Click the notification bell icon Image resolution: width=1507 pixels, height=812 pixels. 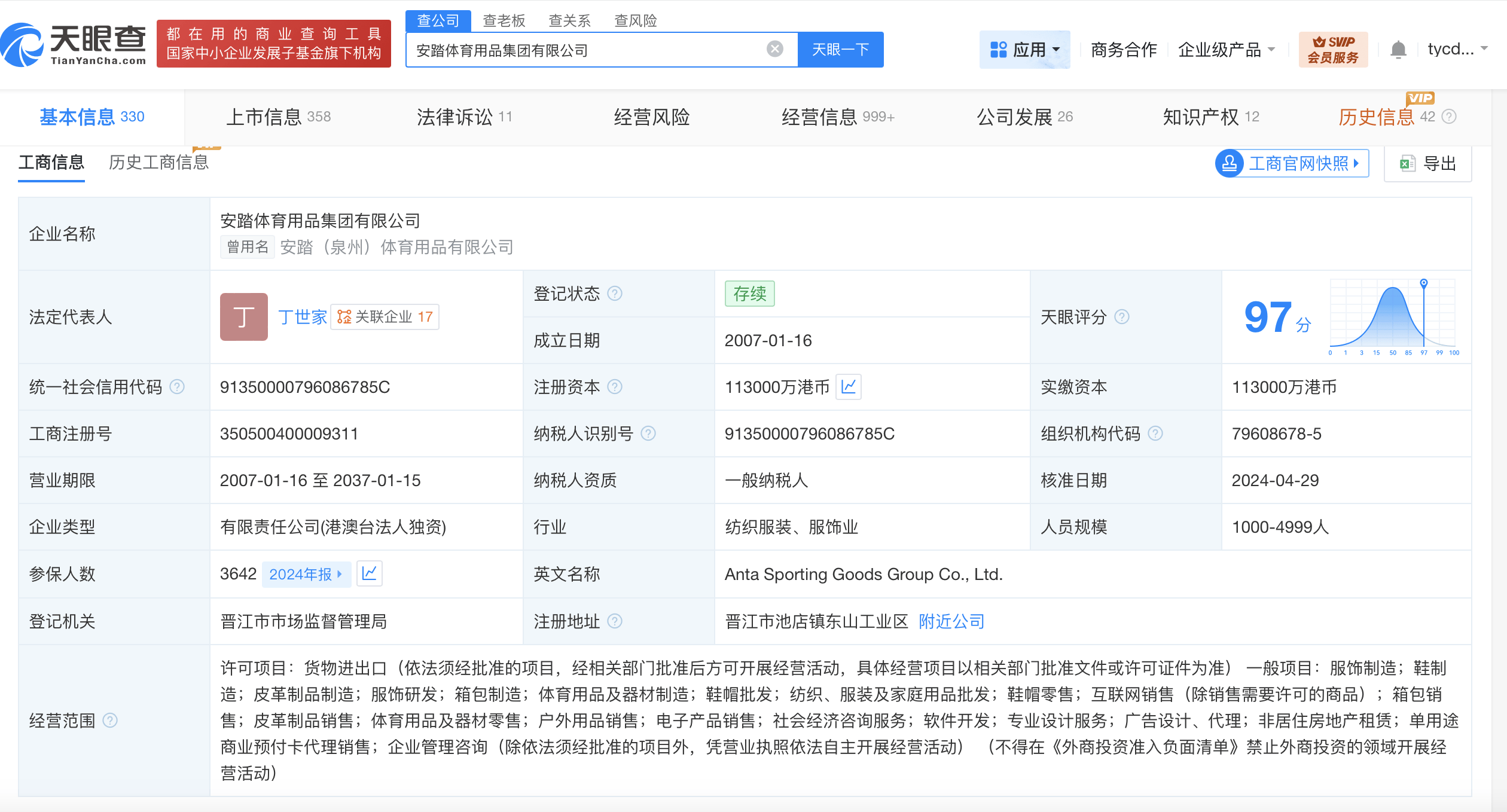1398,49
